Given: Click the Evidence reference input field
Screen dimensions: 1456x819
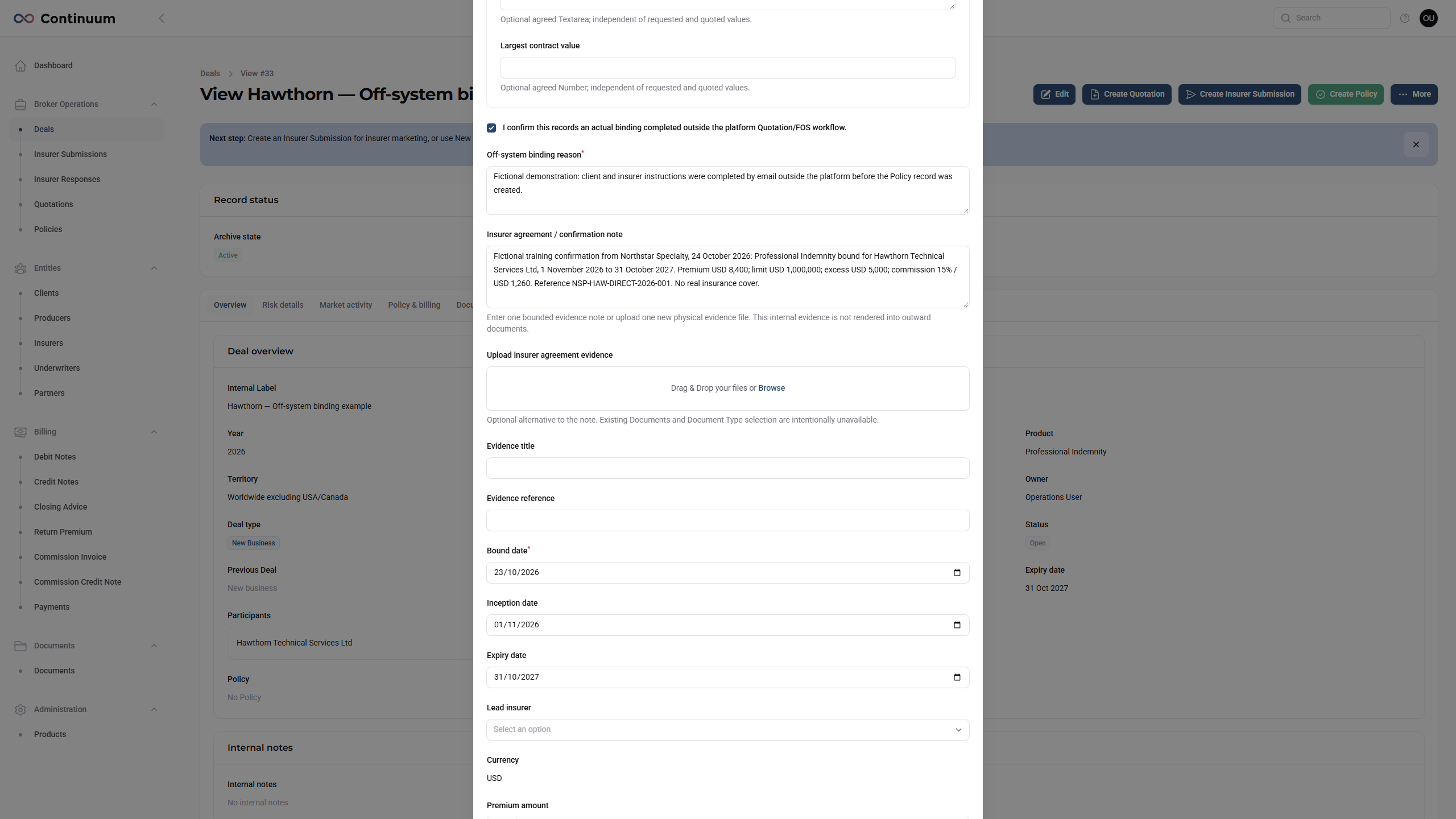Looking at the screenshot, I should tap(728, 520).
